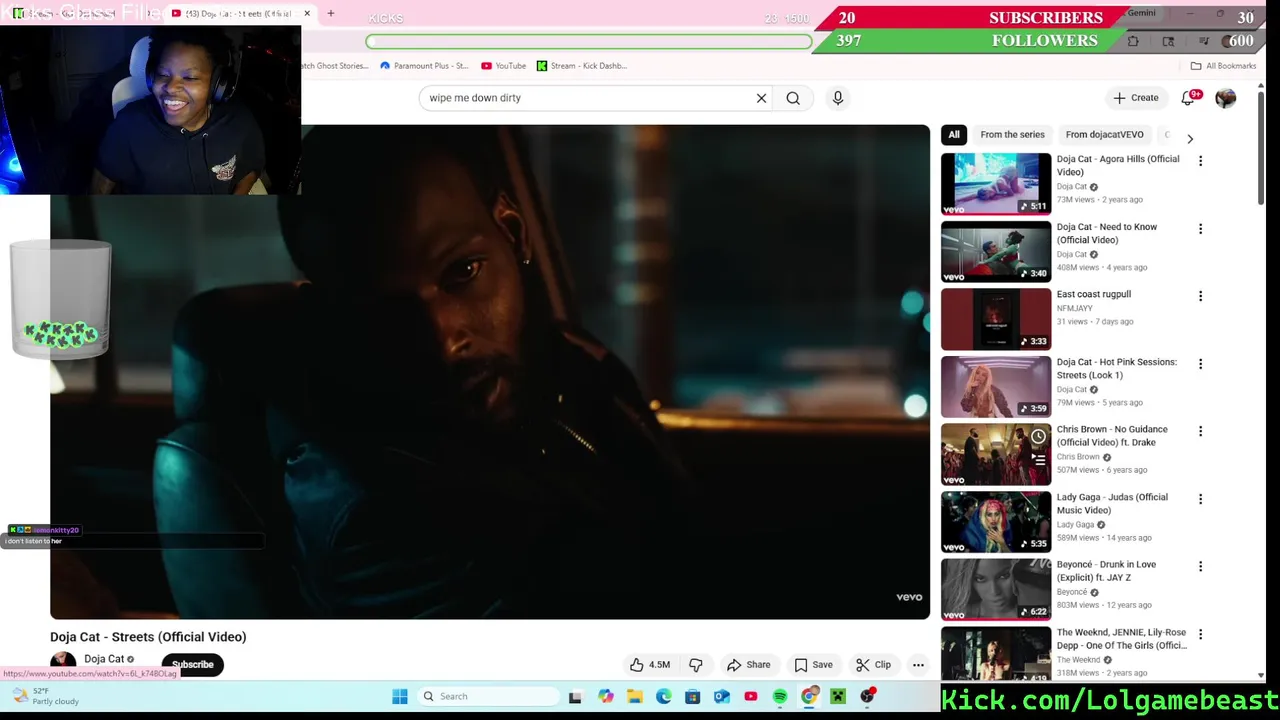Screen dimensions: 1280x720
Task: Open Paramount Plus bookmark
Action: coord(424,66)
